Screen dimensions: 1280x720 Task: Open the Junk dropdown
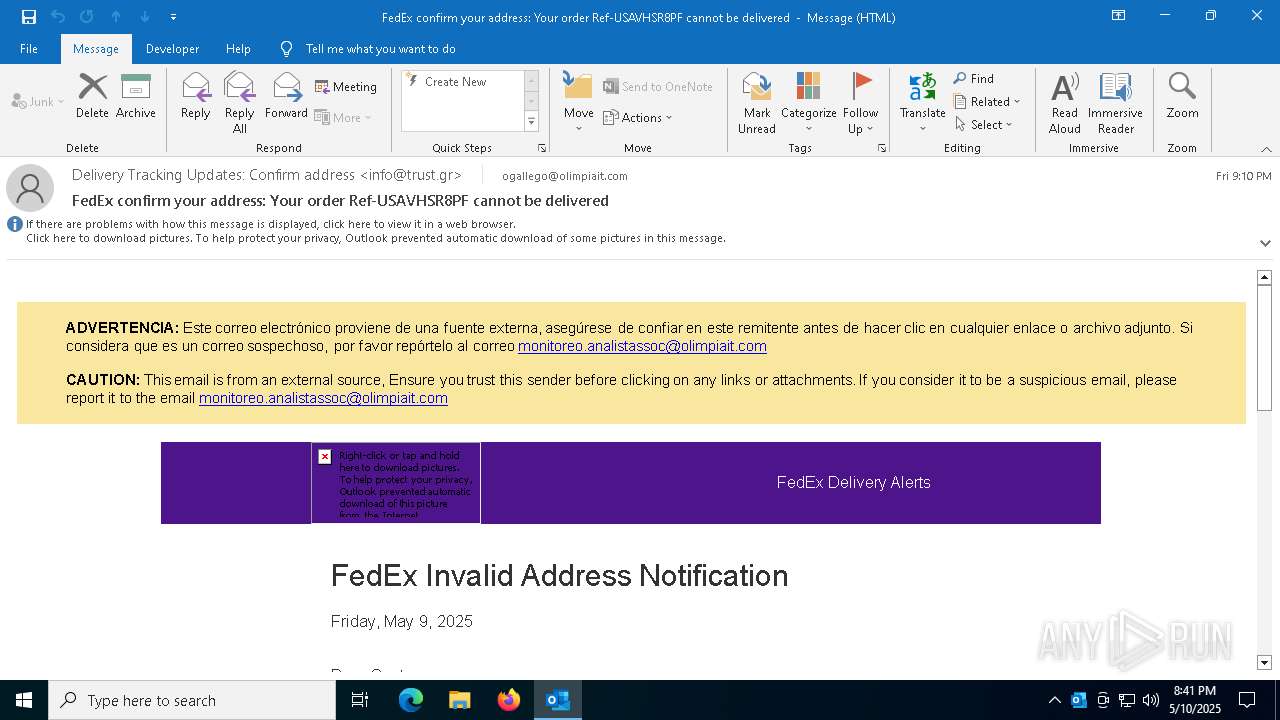37,101
